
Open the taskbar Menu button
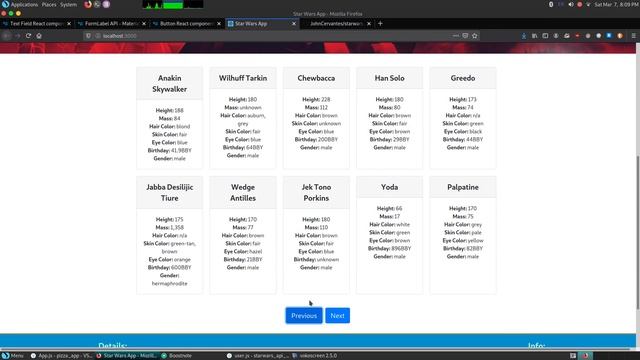pos(13,356)
